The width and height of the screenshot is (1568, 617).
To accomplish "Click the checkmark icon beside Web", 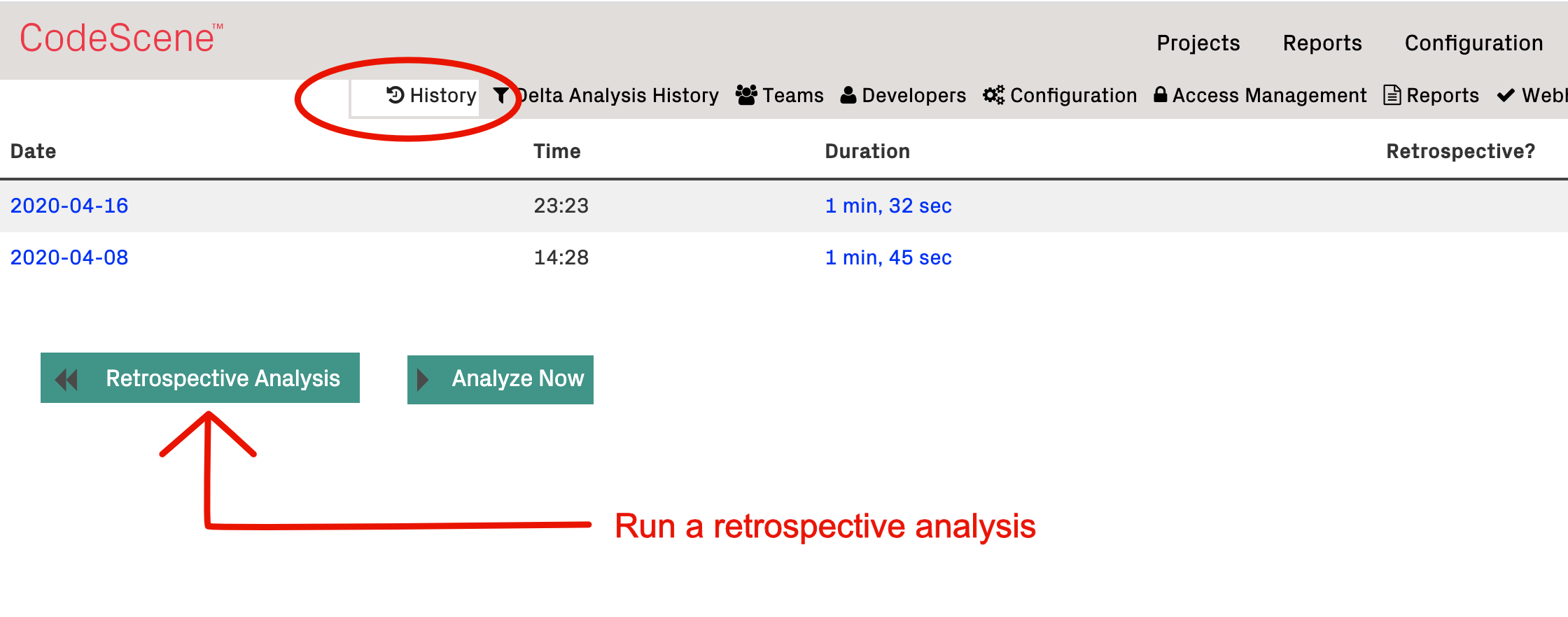I will click(x=1506, y=95).
